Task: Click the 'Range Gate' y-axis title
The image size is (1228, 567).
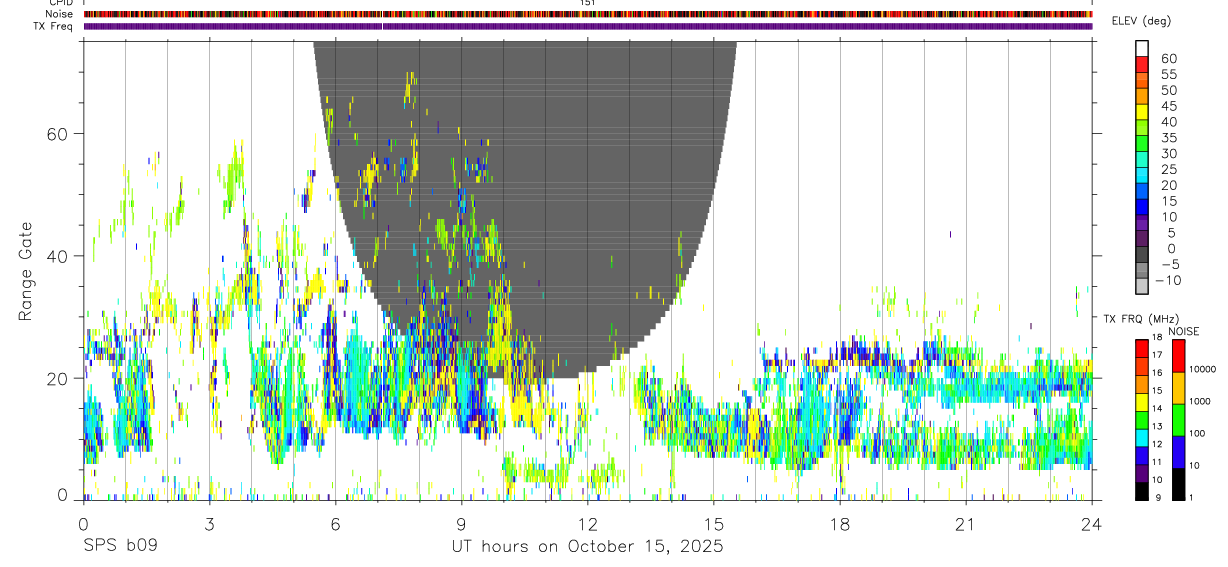Action: (26, 271)
